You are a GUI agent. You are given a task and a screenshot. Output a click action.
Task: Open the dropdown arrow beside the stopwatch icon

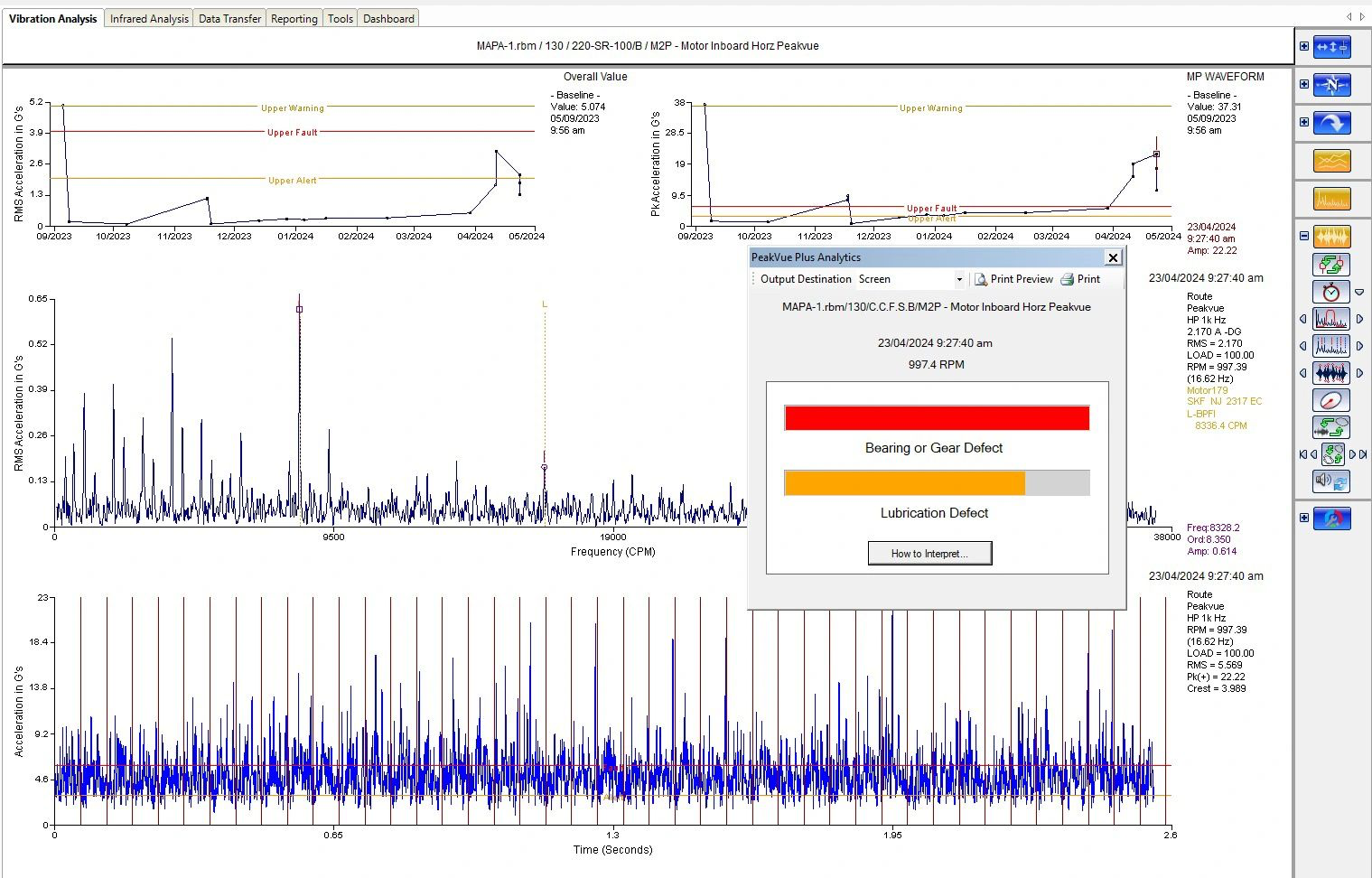1359,293
